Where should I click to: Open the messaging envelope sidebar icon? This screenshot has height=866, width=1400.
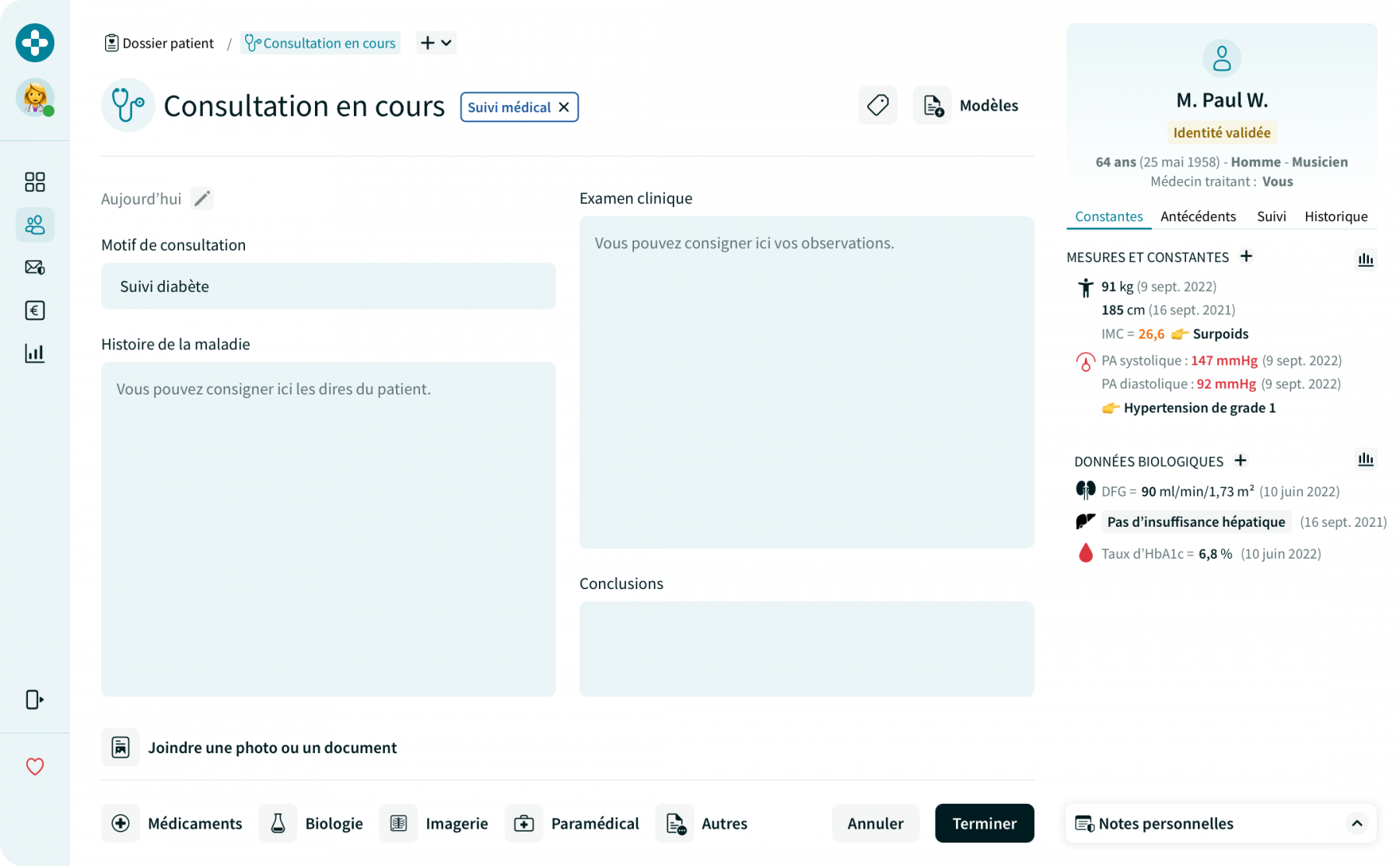(x=35, y=268)
